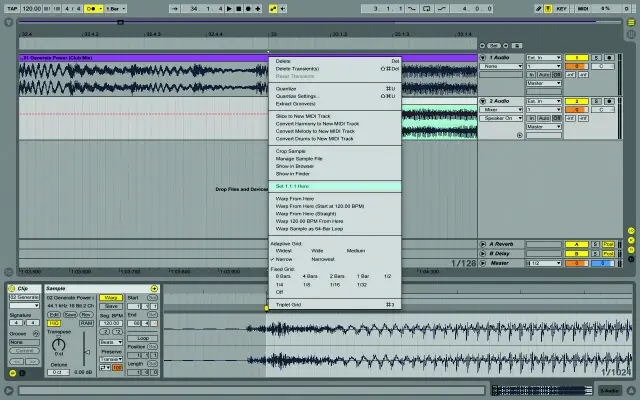This screenshot has width=640, height=400.
Task: Choose Crop Sample in context menu
Action: click(x=335, y=151)
